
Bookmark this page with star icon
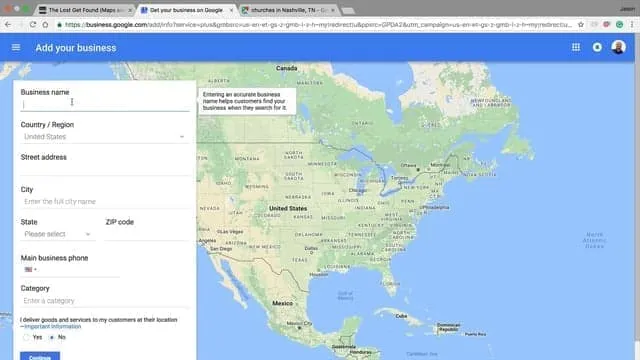point(581,25)
